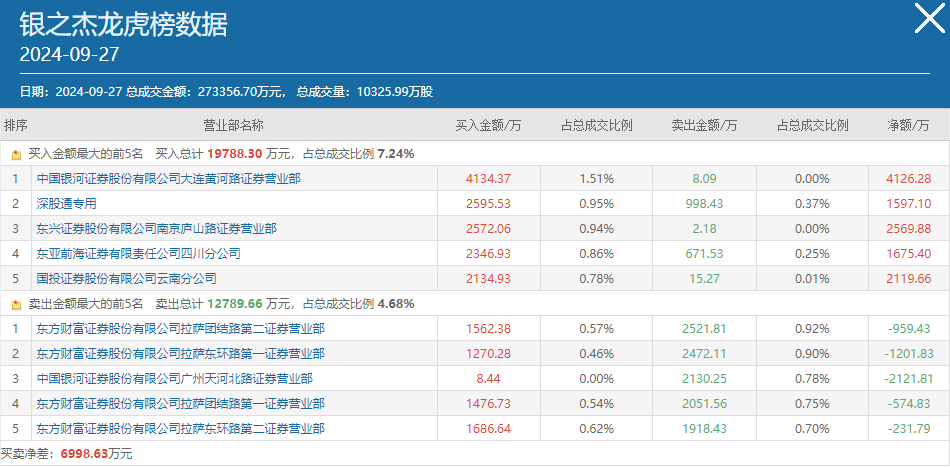Select sell amount 1918.43

pyautogui.click(x=705, y=429)
